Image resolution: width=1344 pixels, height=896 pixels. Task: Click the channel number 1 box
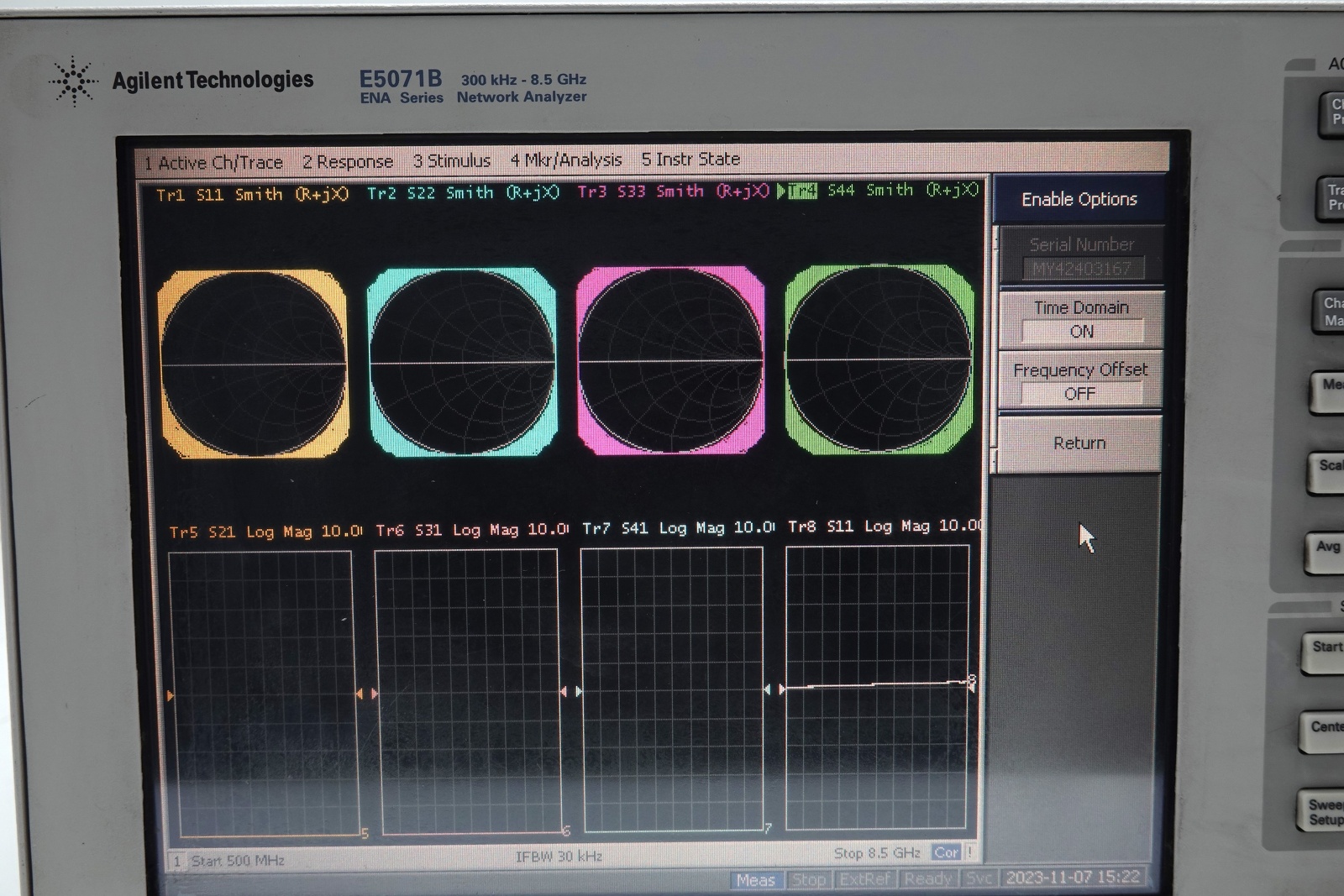(x=176, y=862)
